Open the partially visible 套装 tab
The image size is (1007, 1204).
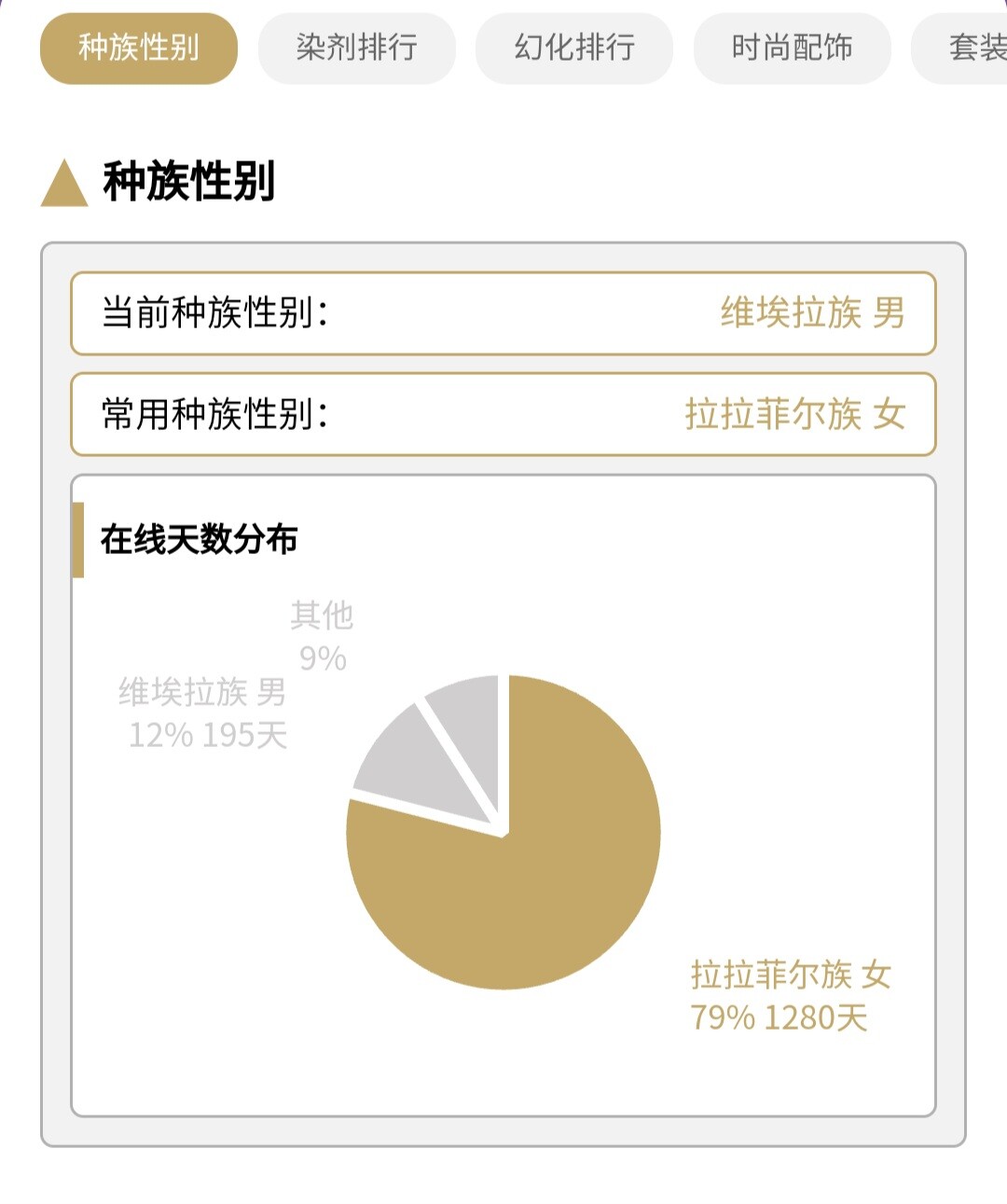coord(960,48)
